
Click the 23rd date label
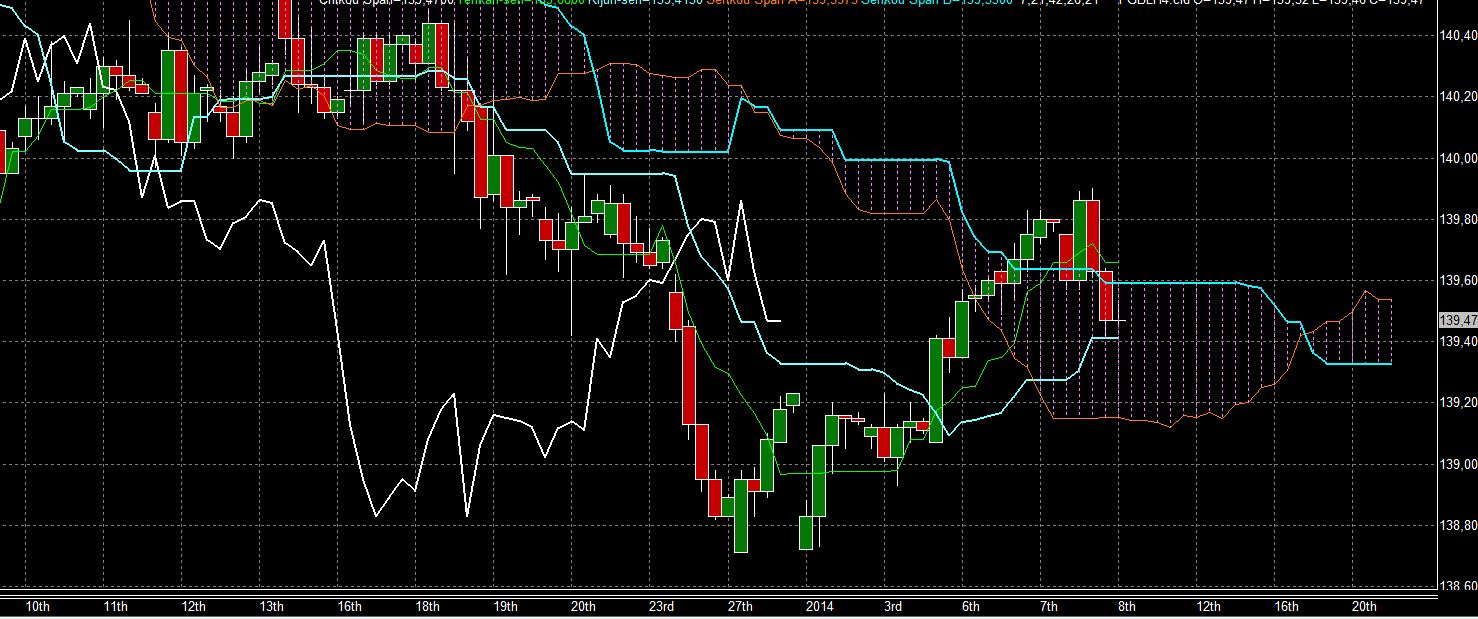(661, 607)
